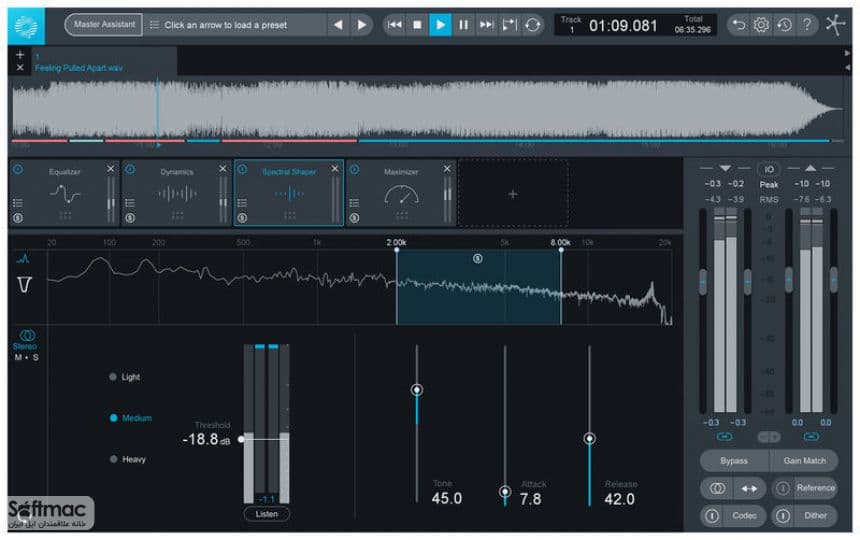Open the help question mark
Viewport: 860px width, 540px height.
coord(807,25)
